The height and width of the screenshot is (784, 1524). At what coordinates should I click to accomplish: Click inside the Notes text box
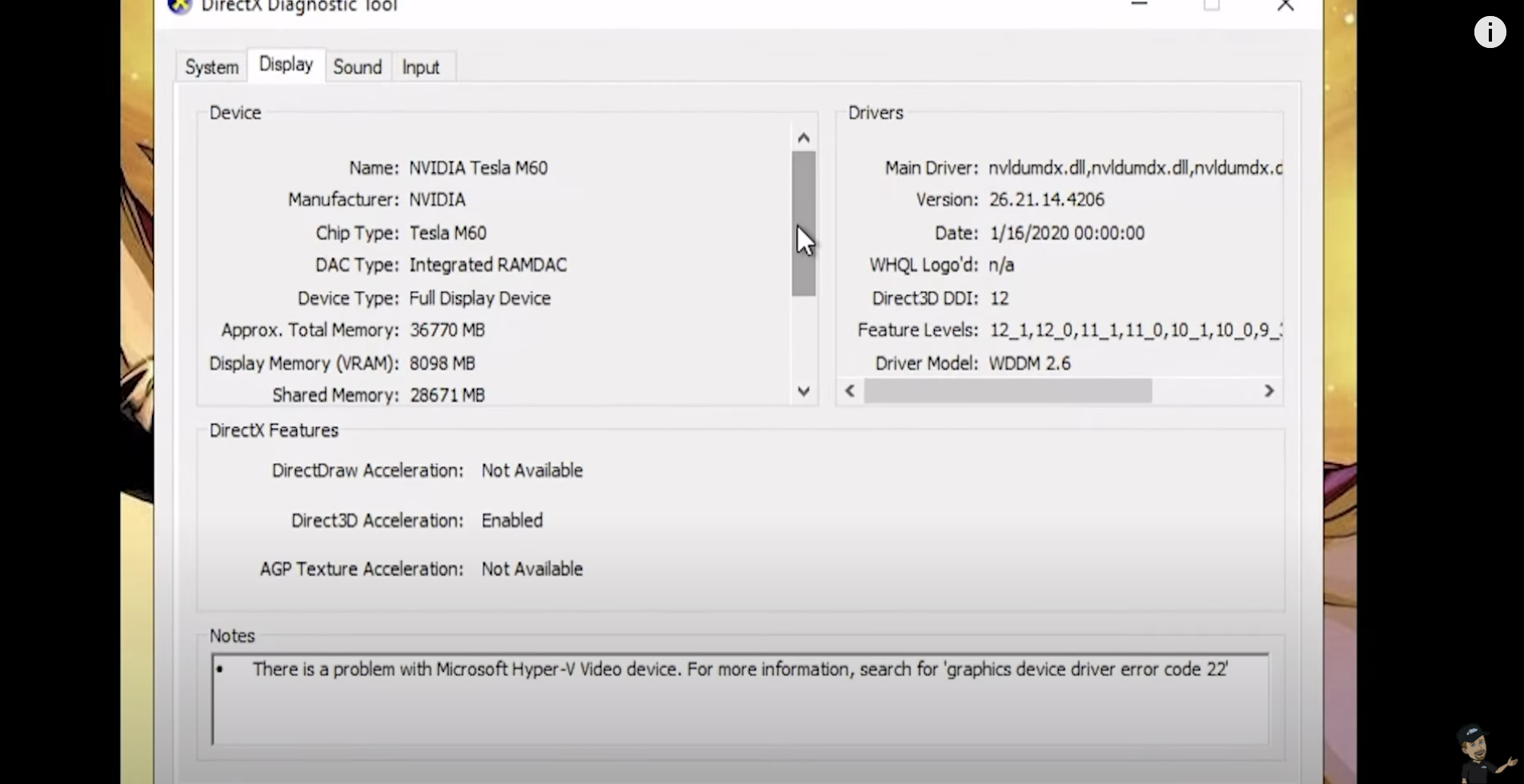click(x=740, y=708)
